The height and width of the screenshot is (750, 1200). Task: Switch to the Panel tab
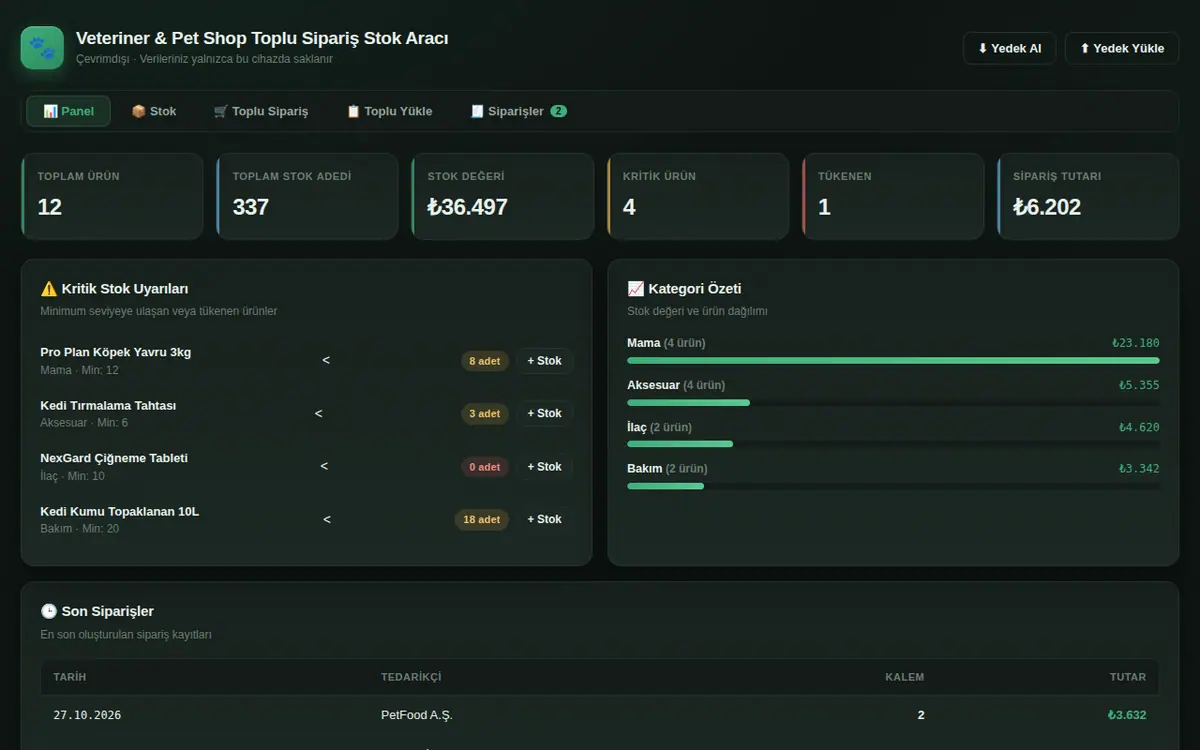(x=69, y=111)
